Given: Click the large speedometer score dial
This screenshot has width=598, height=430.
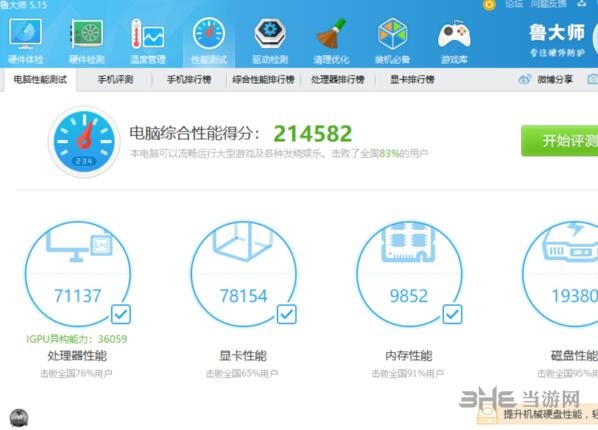Looking at the screenshot, I should pos(84,142).
